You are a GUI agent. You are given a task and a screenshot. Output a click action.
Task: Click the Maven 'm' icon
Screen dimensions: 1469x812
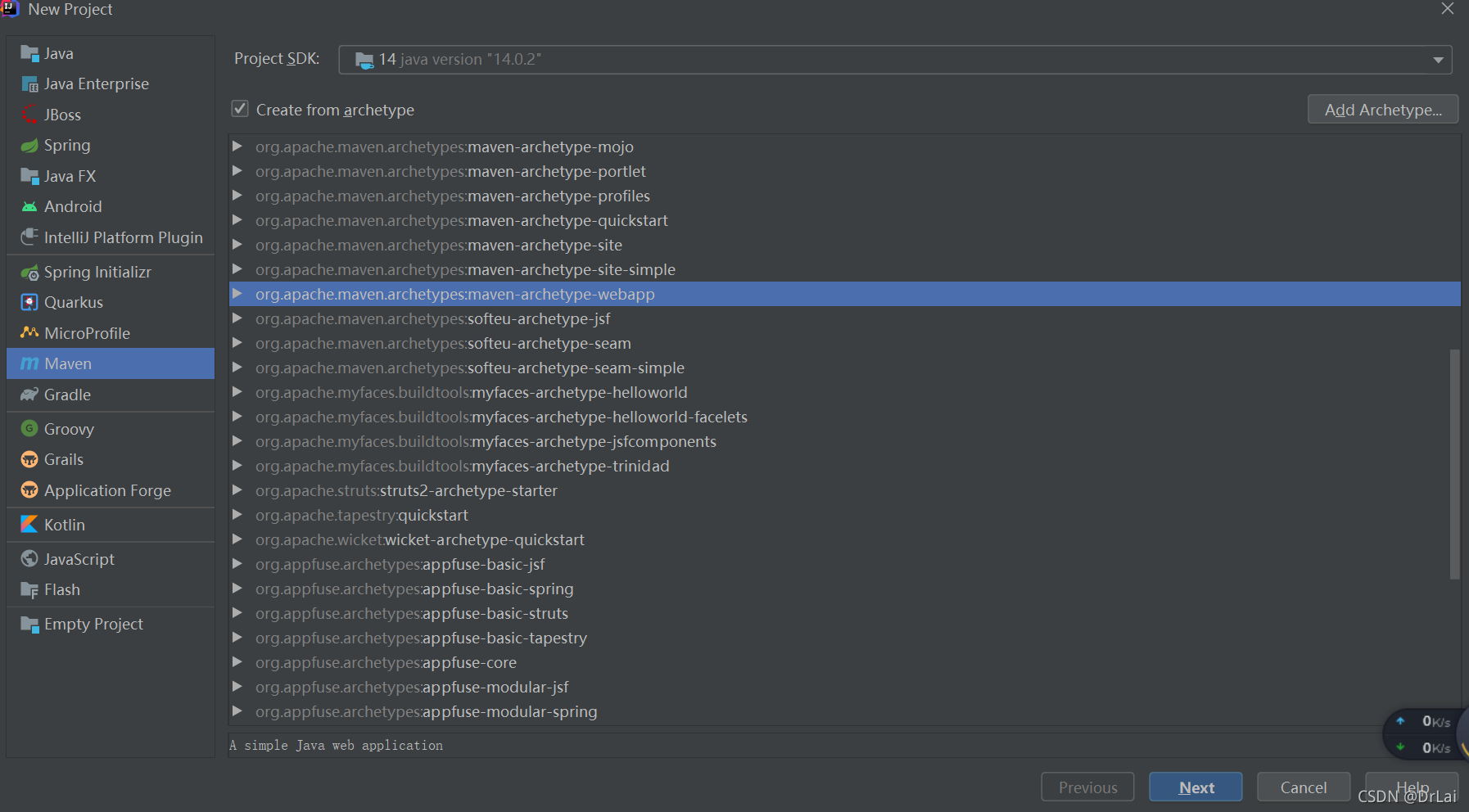tap(29, 363)
